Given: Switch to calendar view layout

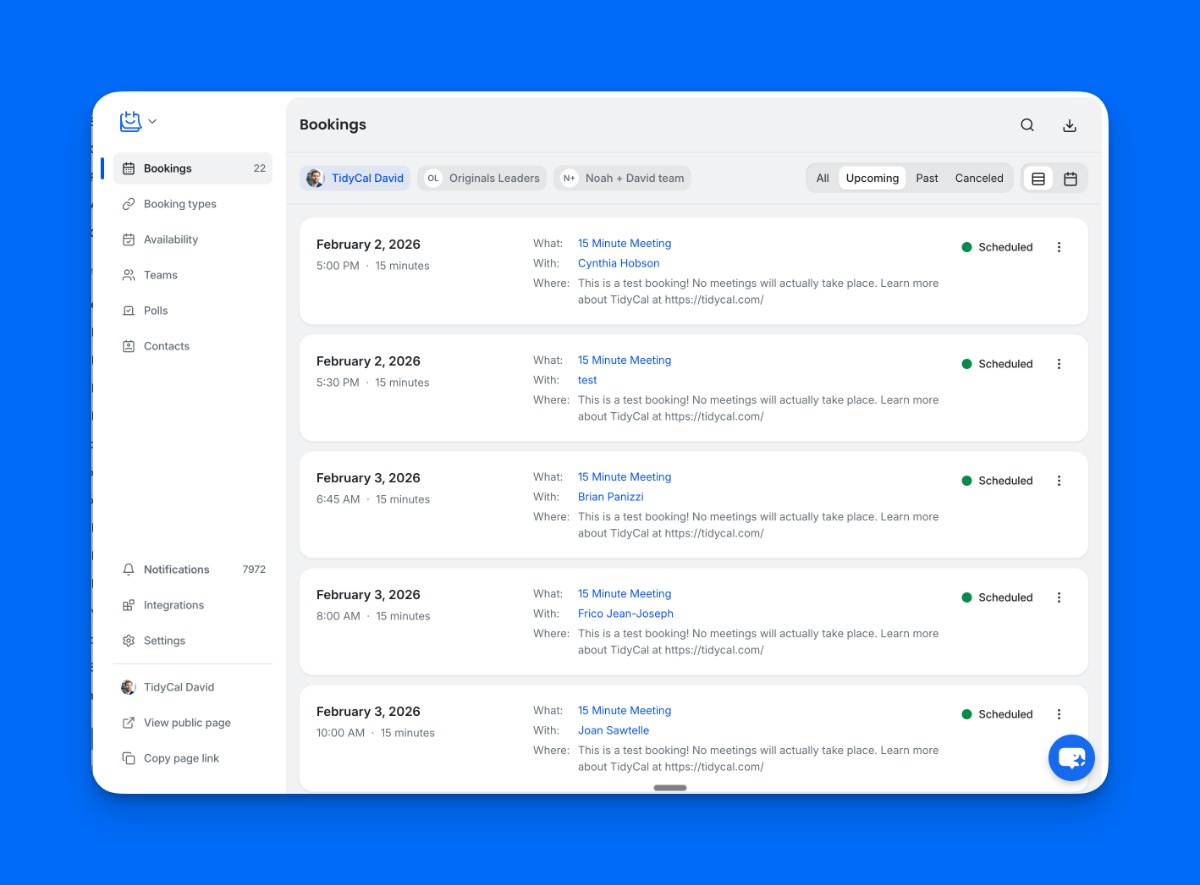Looking at the screenshot, I should 1070,179.
